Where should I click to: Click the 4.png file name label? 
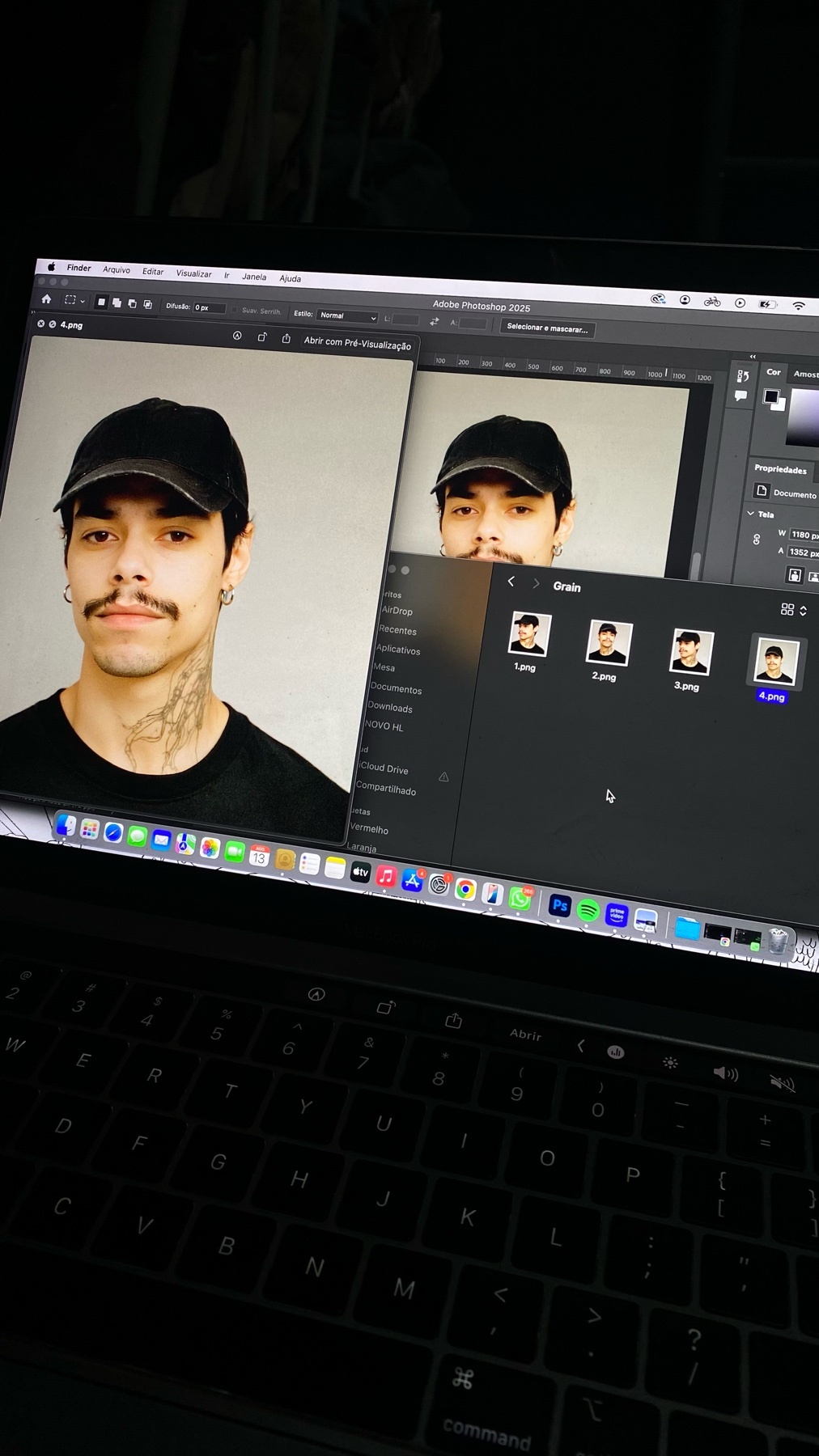771,696
